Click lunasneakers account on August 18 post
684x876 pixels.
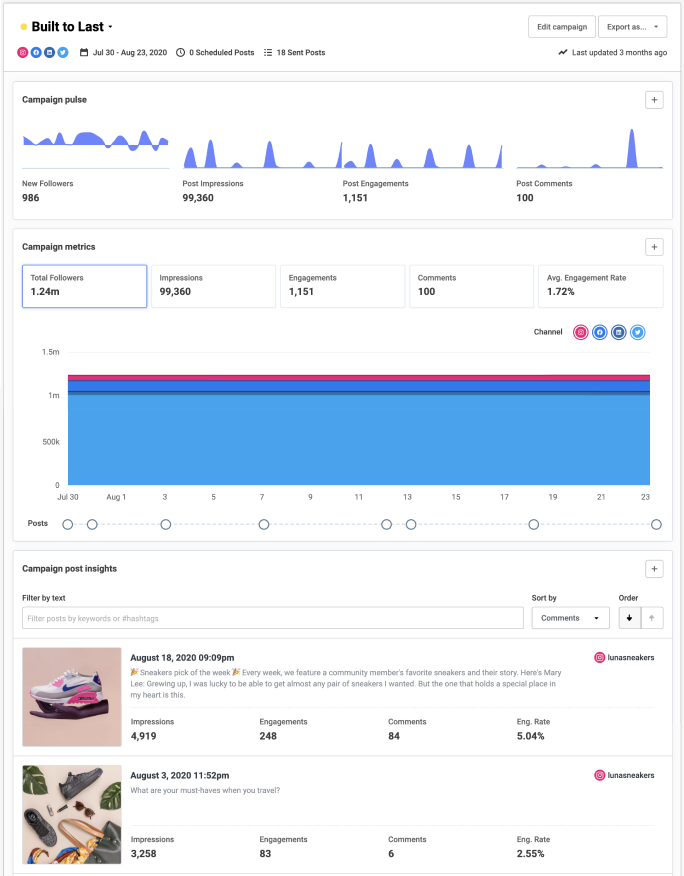coord(631,658)
